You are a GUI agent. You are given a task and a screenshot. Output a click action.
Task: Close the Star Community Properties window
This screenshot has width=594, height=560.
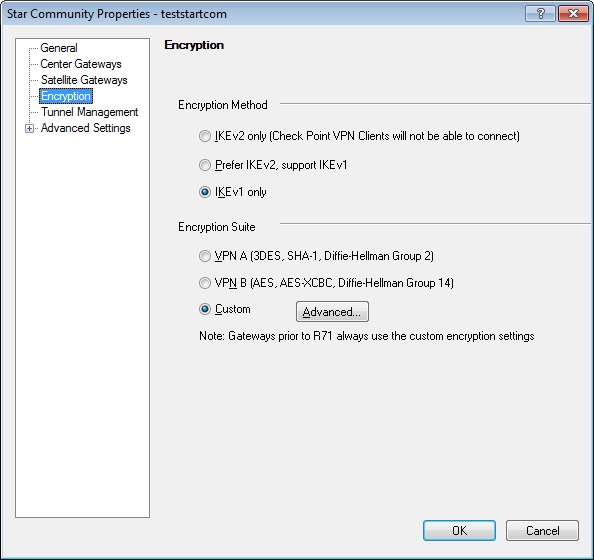pos(573,14)
